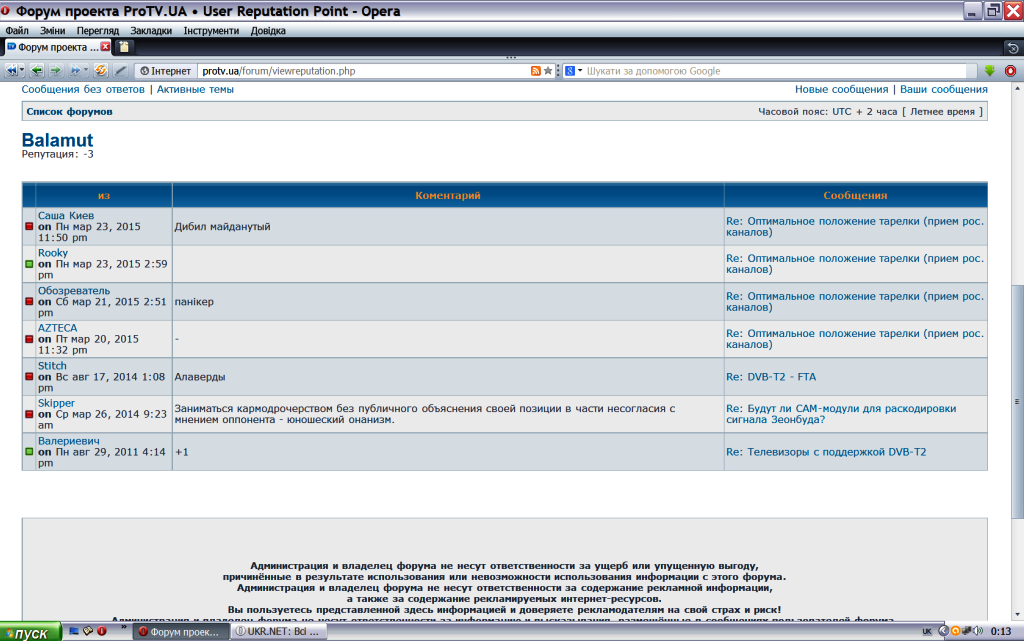The width and height of the screenshot is (1024, 641).
Task: Open the green downloads arrow icon
Action: (990, 71)
